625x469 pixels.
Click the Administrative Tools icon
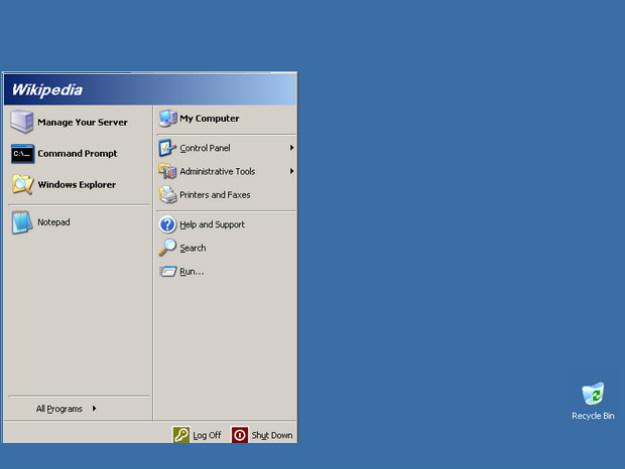167,171
